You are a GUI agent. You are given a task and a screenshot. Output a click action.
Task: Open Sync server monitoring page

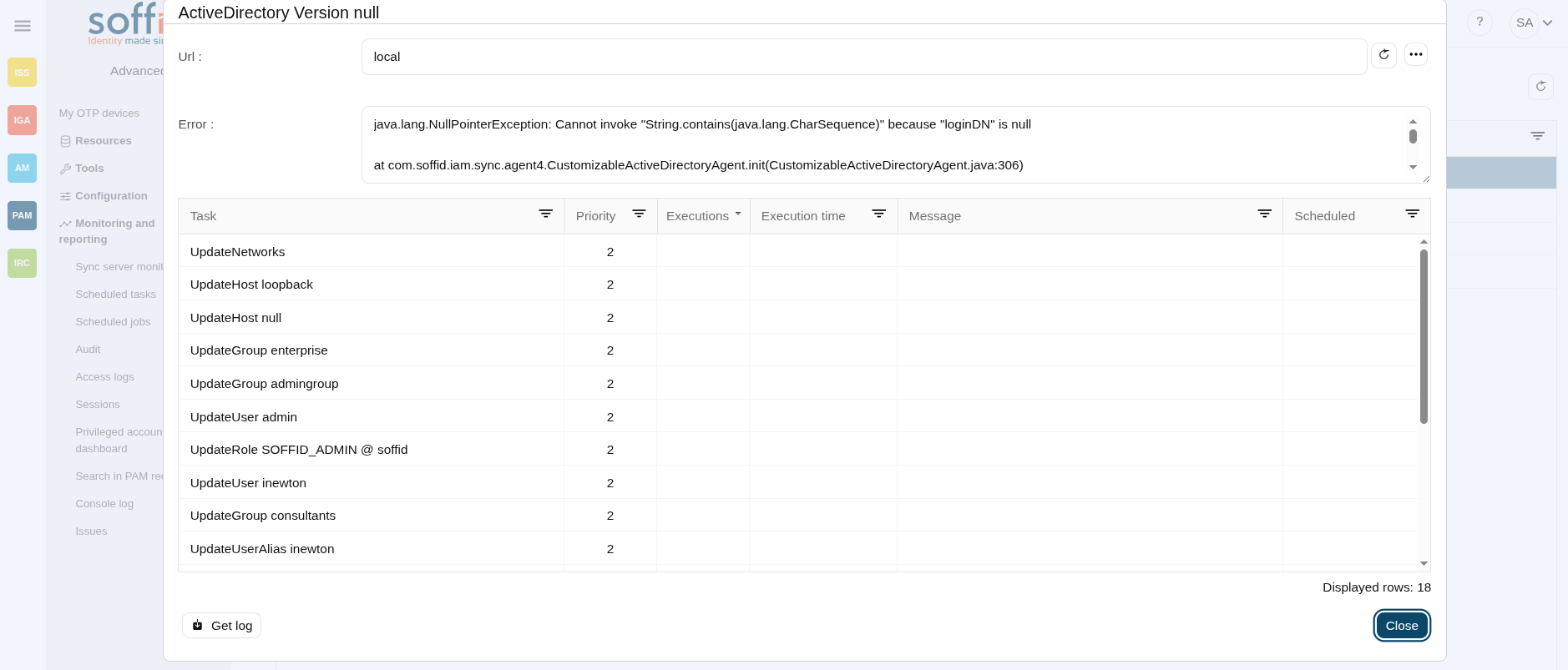click(119, 267)
